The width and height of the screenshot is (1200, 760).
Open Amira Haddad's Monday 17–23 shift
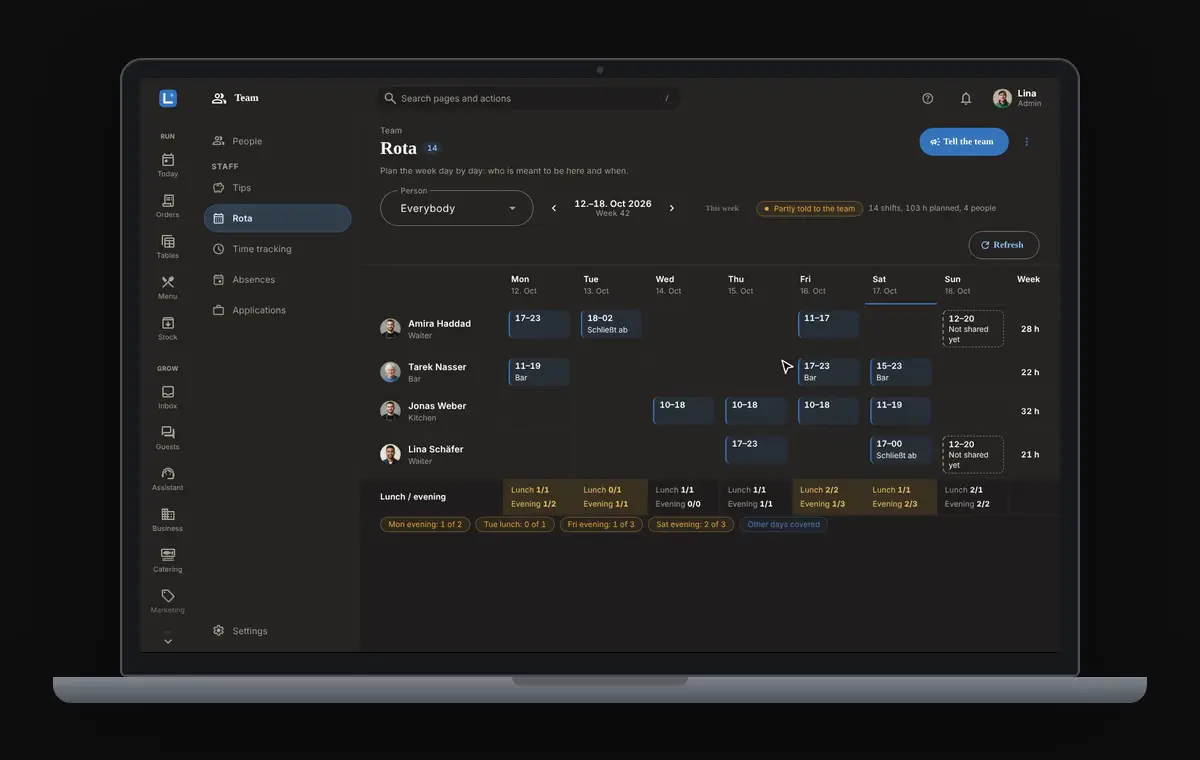click(539, 324)
